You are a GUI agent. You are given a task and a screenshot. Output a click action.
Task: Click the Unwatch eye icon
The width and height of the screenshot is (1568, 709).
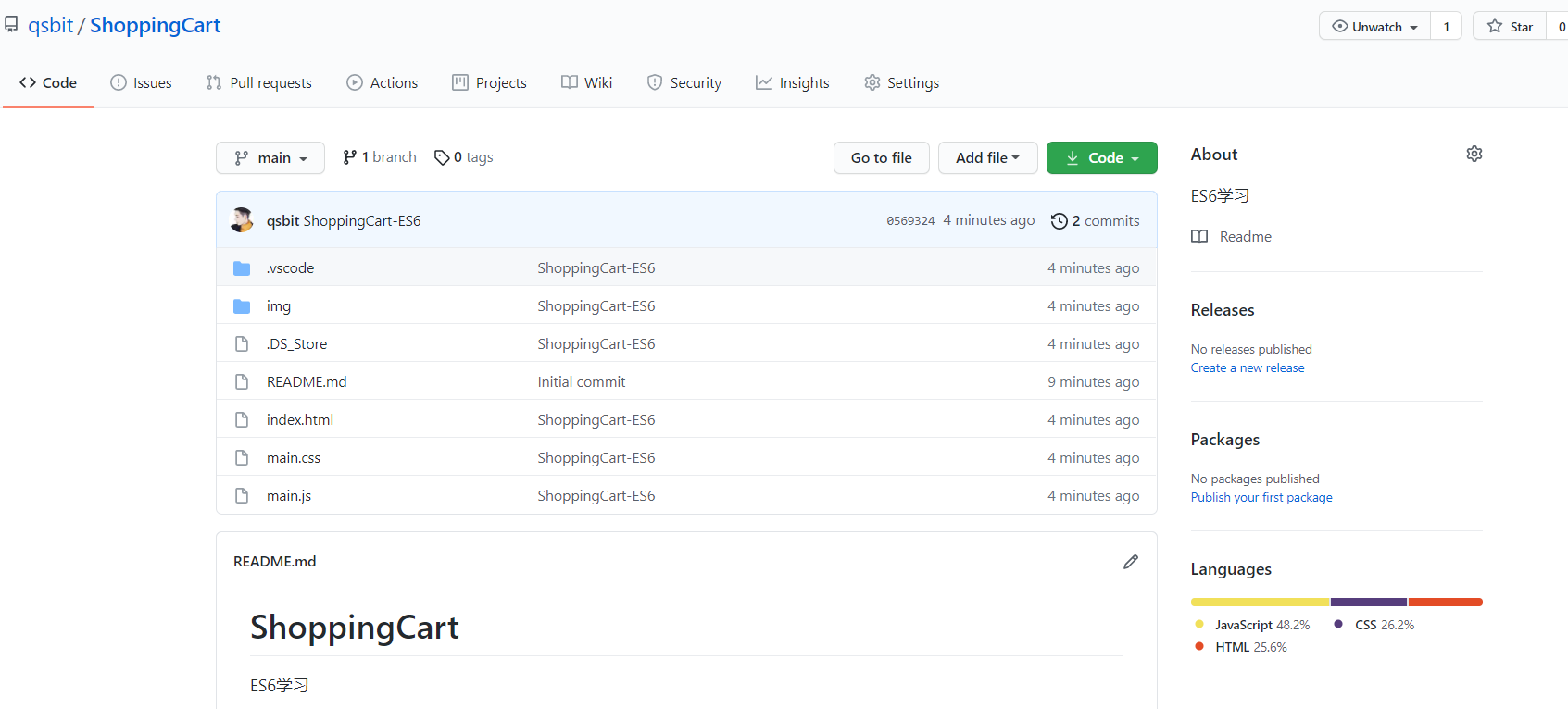coord(1340,26)
